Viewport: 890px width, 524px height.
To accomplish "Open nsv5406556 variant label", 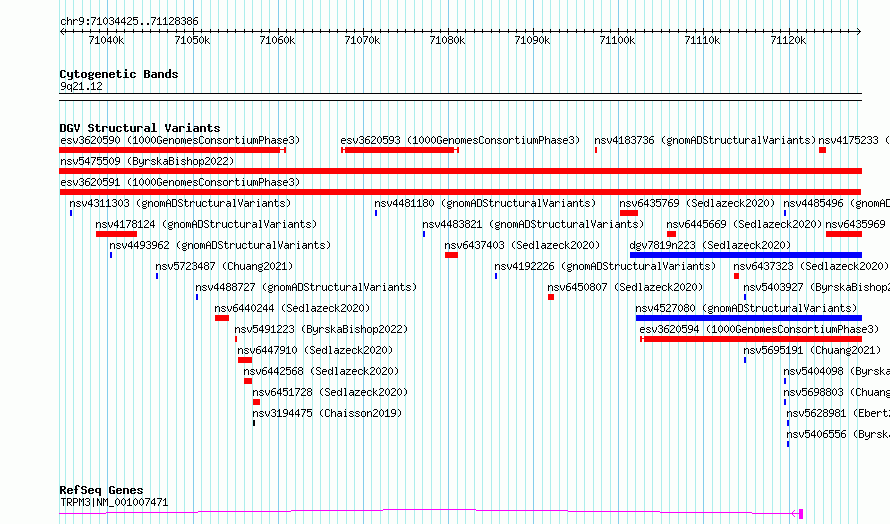I will 838,434.
